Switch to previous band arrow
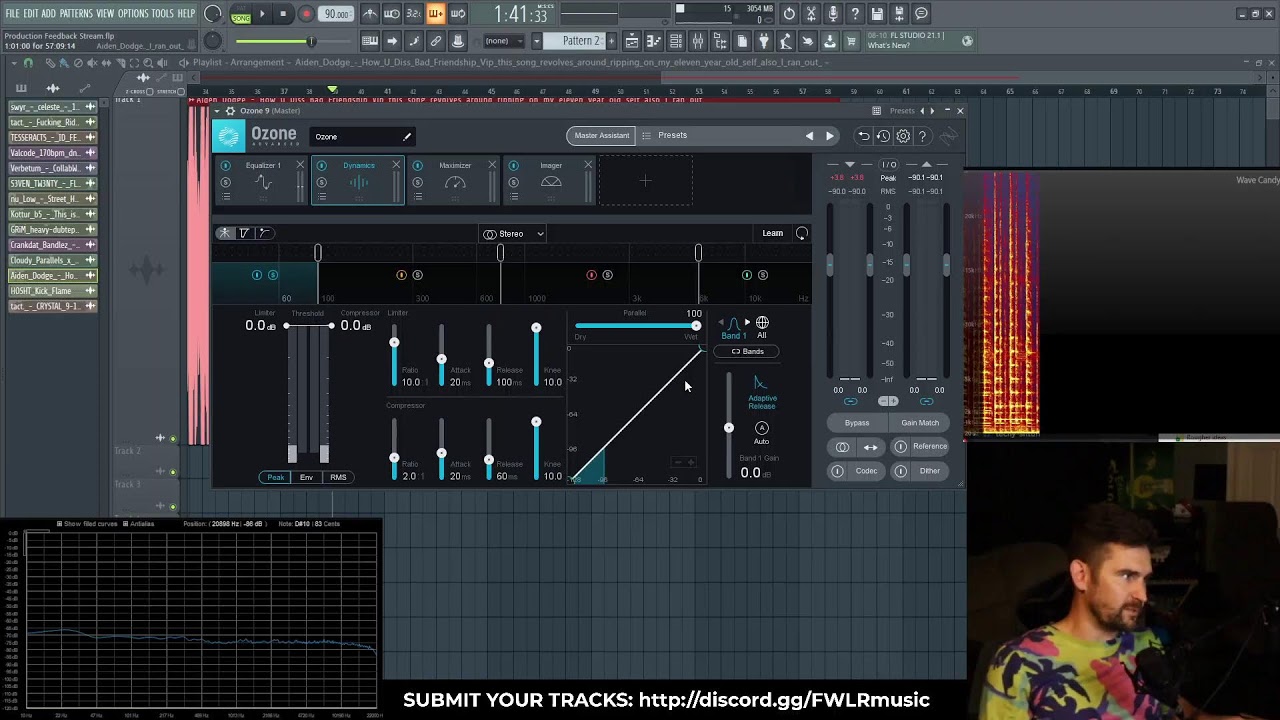1280x720 pixels. point(721,323)
